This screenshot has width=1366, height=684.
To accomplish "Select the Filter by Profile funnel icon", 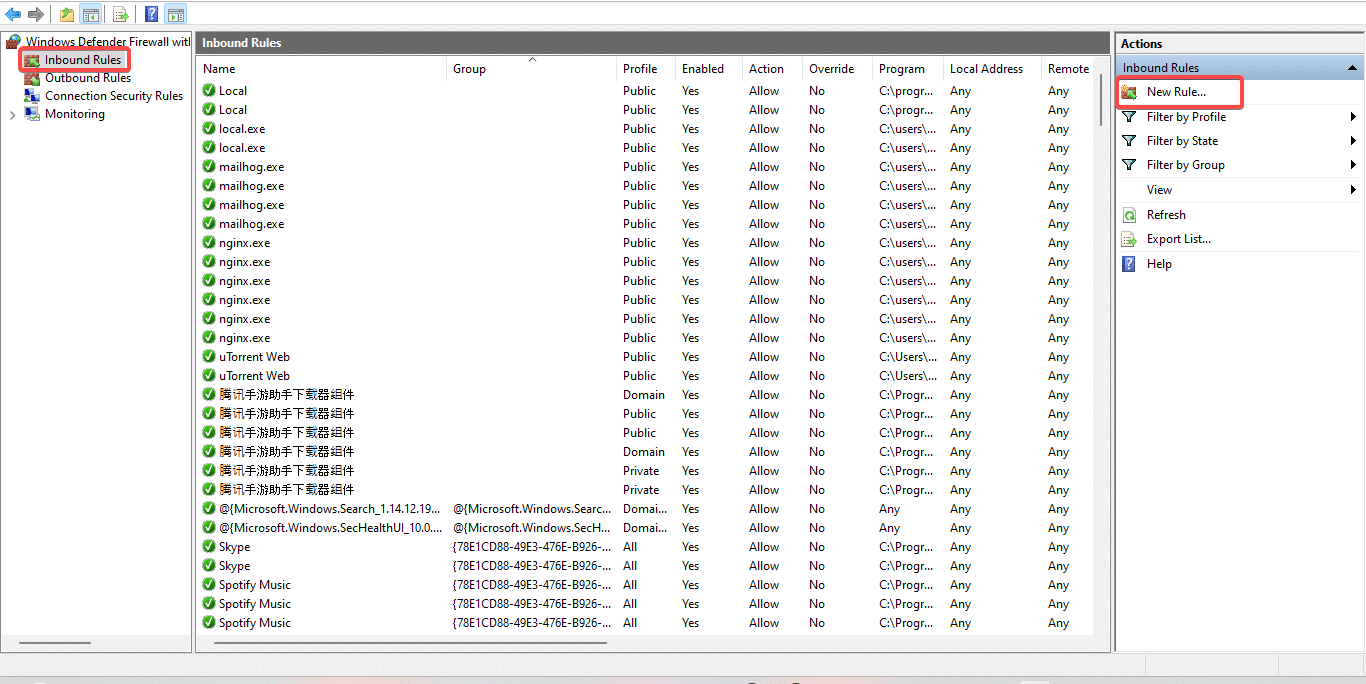I will 1129,116.
